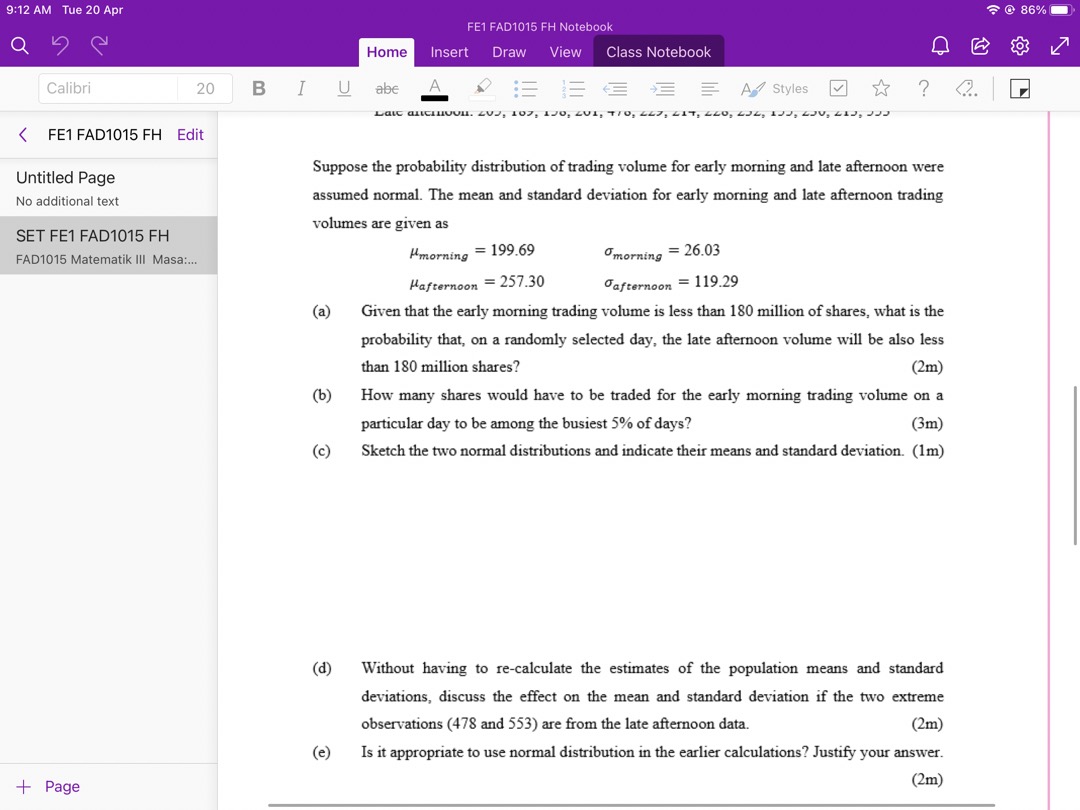This screenshot has width=1080, height=810.
Task: Add a new page with Page button
Action: coord(47,786)
